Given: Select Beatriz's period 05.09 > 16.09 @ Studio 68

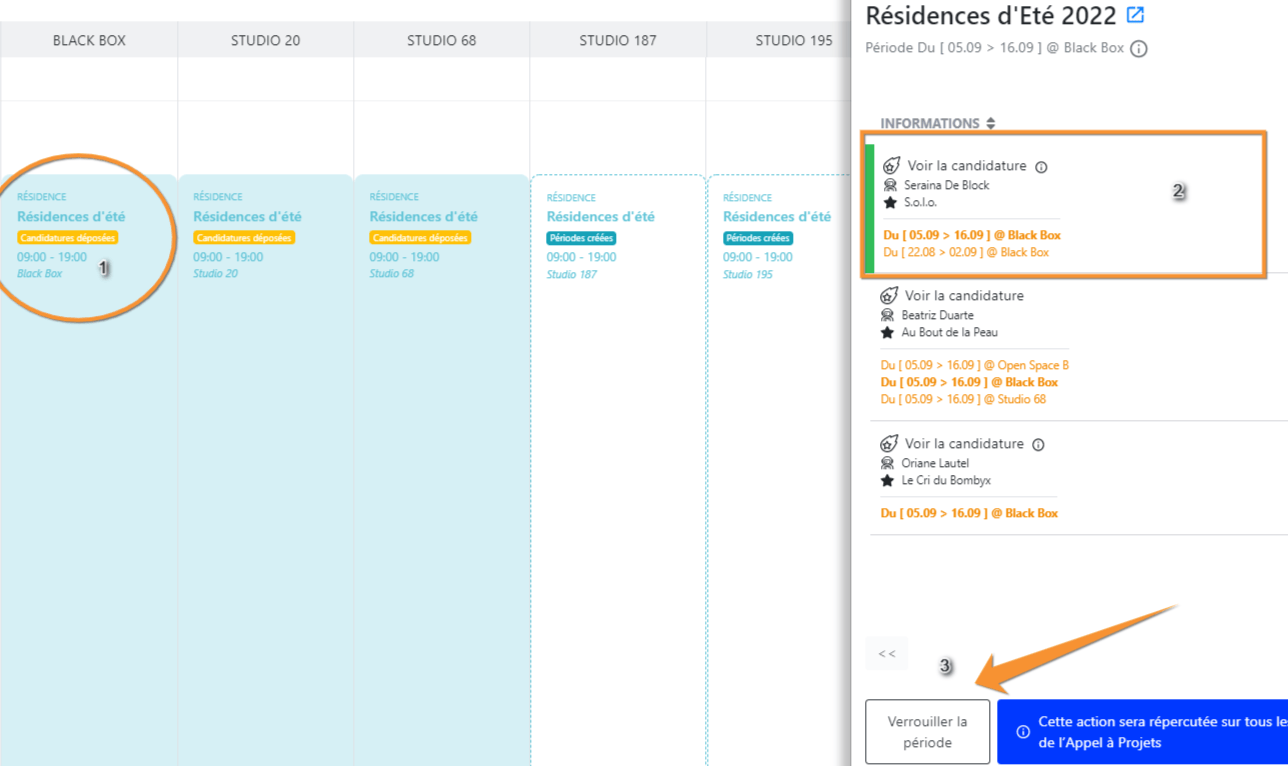Looking at the screenshot, I should click(963, 399).
